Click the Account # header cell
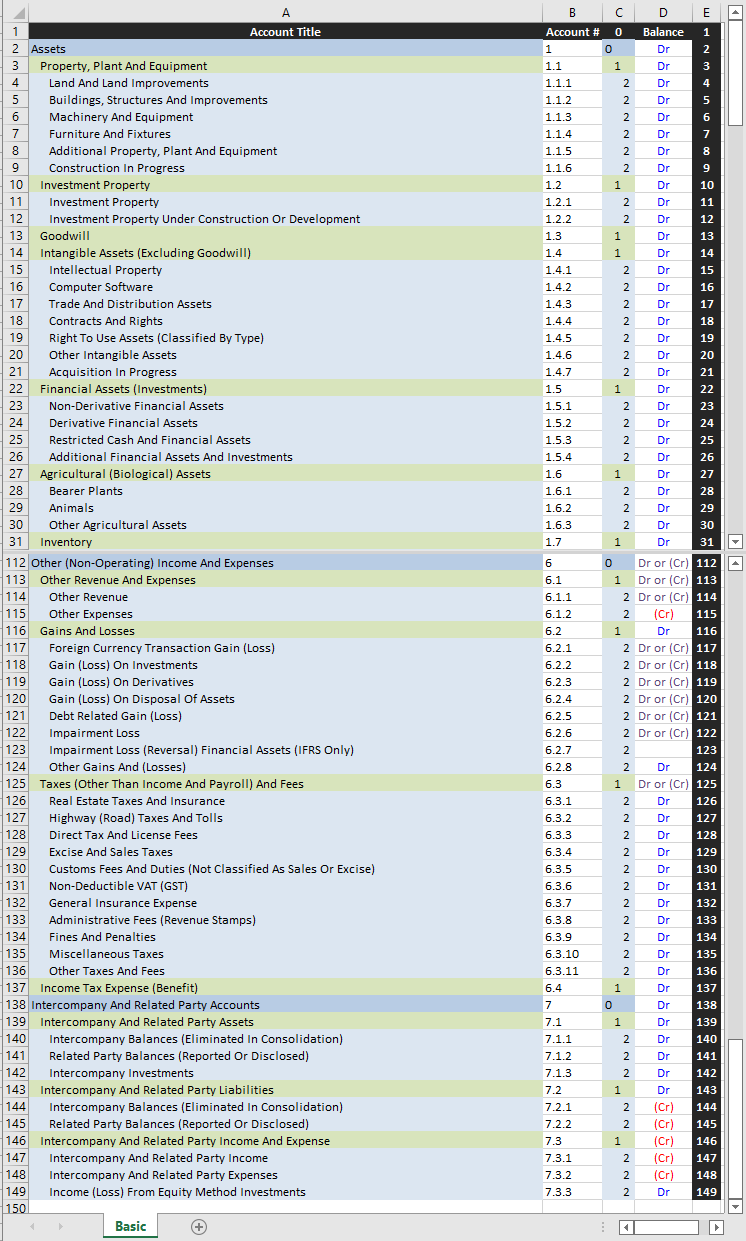 [x=572, y=32]
